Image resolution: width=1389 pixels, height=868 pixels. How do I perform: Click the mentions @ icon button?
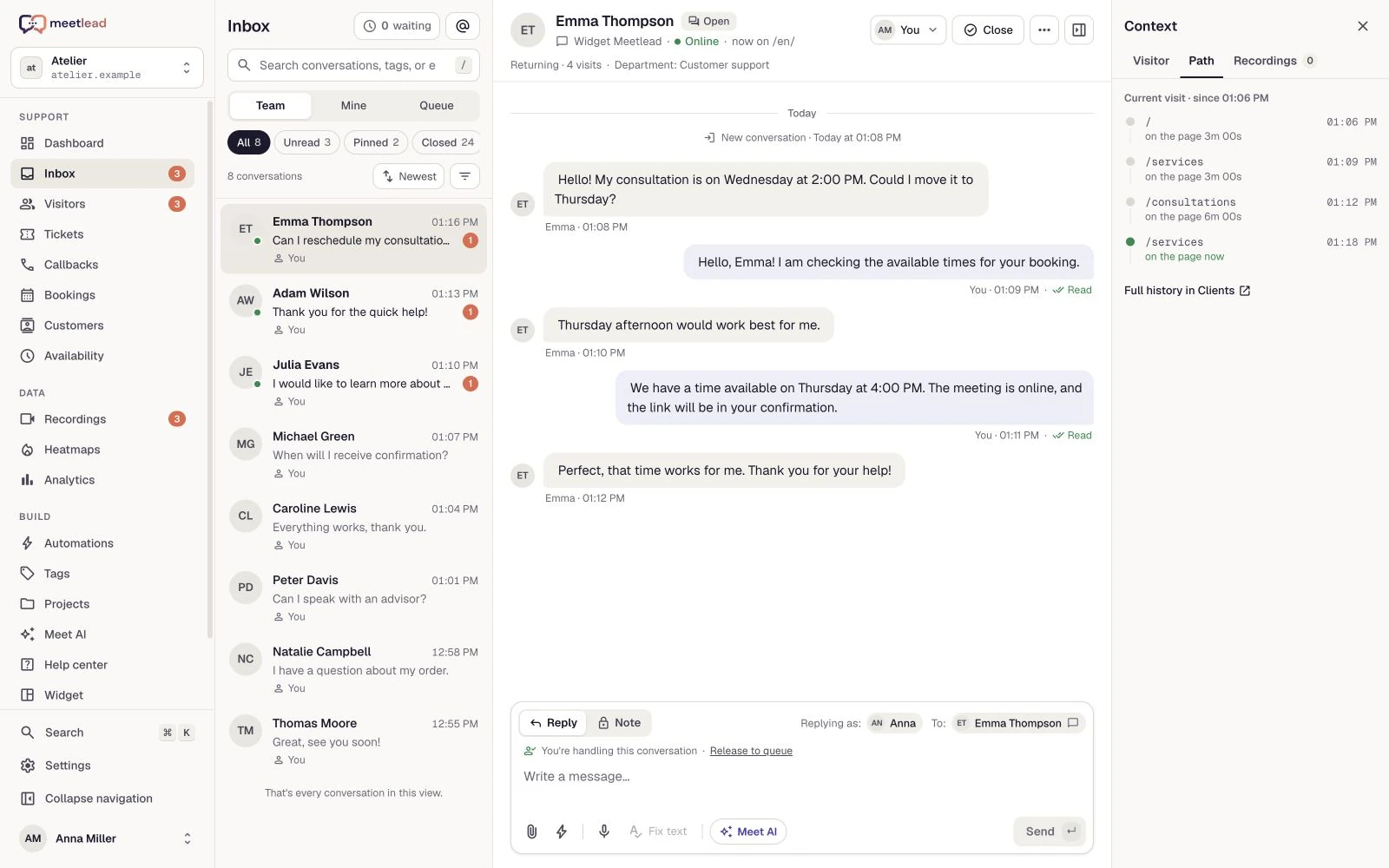[x=463, y=26]
